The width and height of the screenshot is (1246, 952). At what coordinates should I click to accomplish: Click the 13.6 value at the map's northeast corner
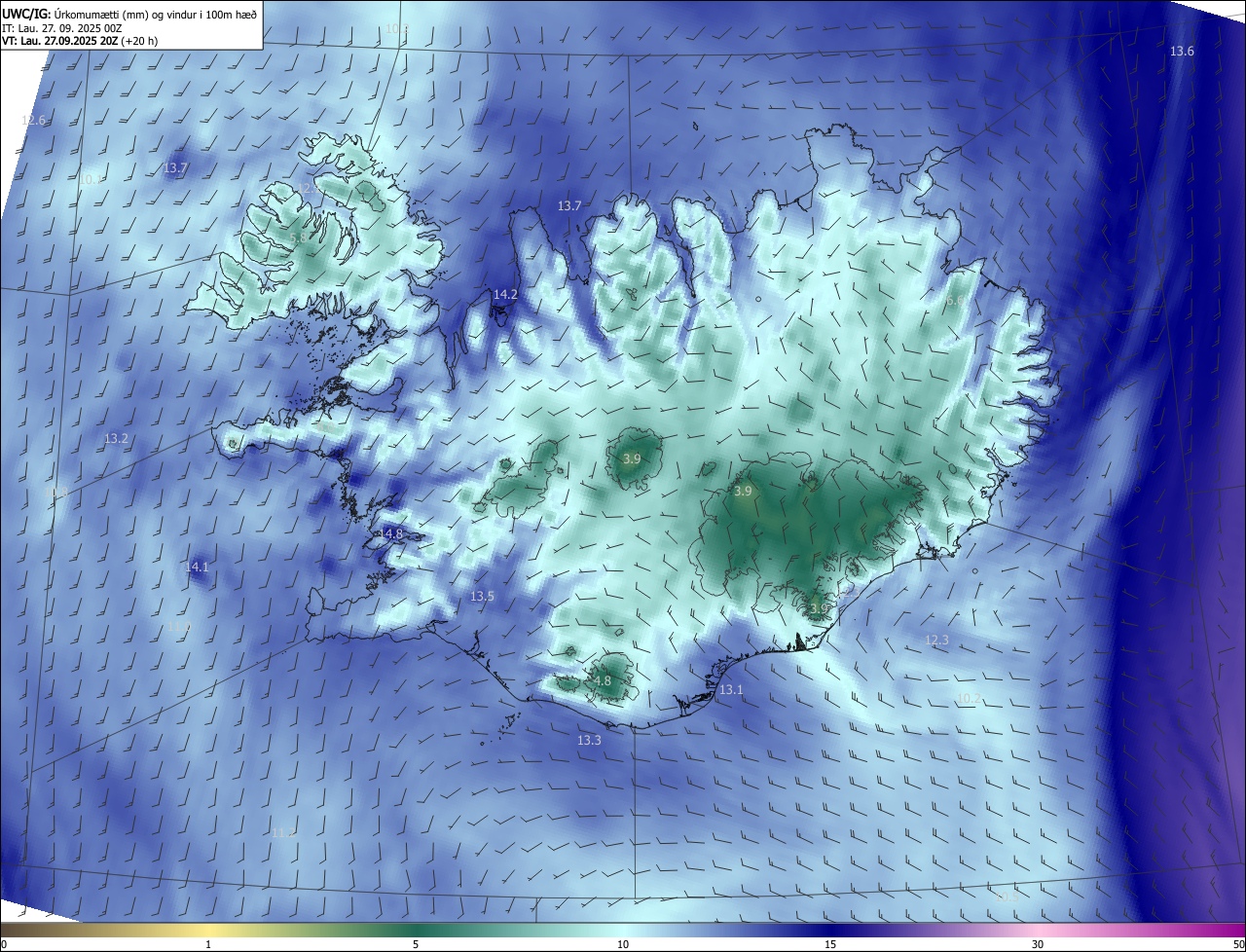(x=1182, y=52)
